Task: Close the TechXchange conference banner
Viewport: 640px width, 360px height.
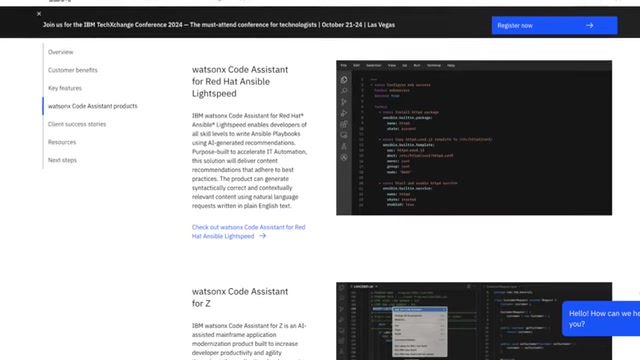Action: [x=39, y=14]
